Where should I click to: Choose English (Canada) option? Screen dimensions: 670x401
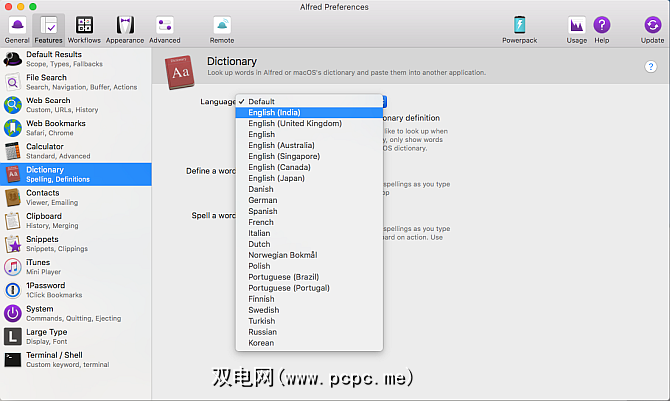tap(309, 167)
